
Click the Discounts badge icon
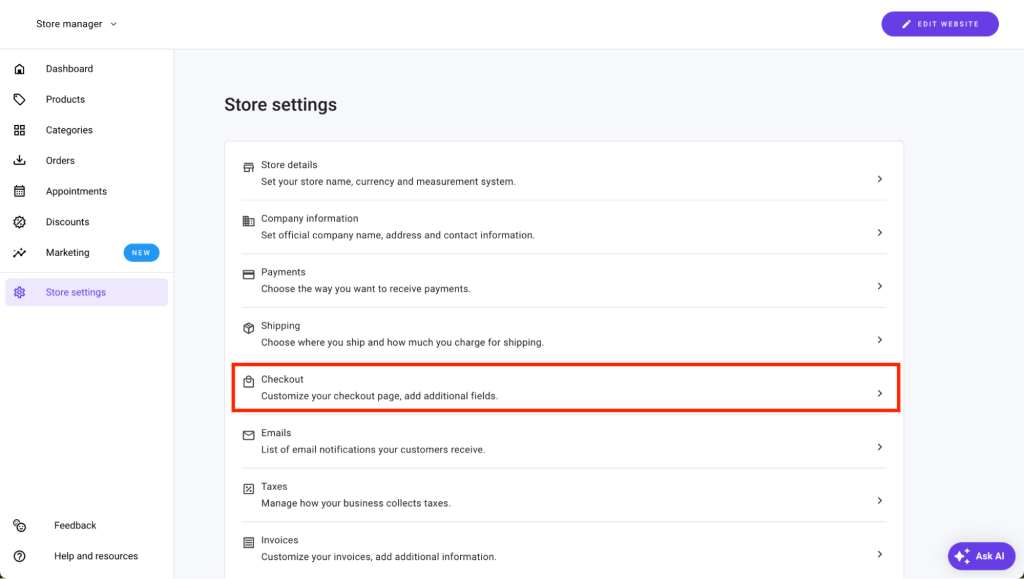(x=19, y=222)
